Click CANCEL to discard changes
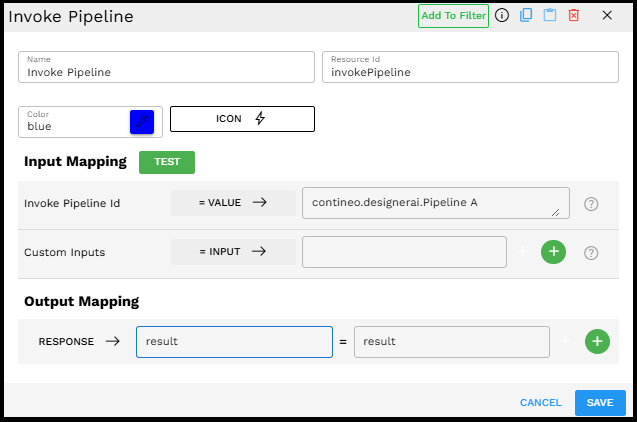Image resolution: width=637 pixels, height=422 pixels. (541, 403)
